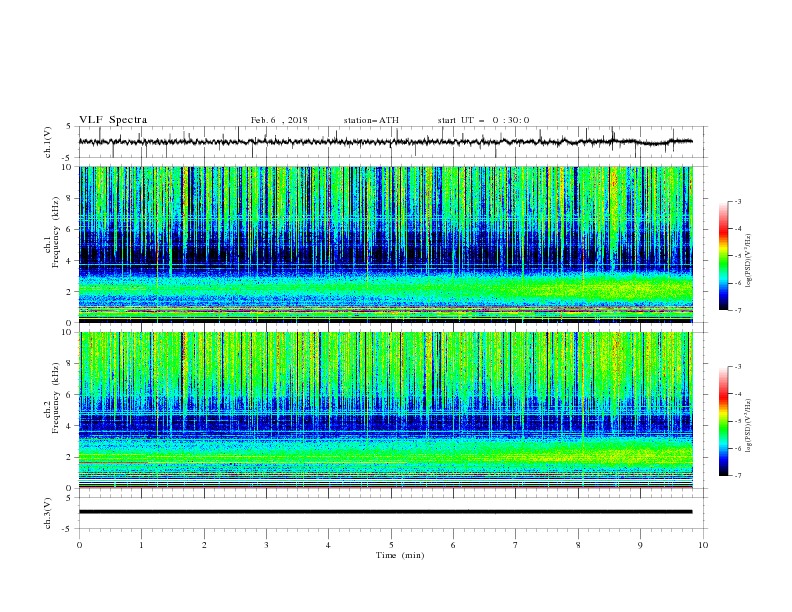The image size is (792, 612).
Task: Click the time axis tick label "7"
Action: (x=516, y=545)
